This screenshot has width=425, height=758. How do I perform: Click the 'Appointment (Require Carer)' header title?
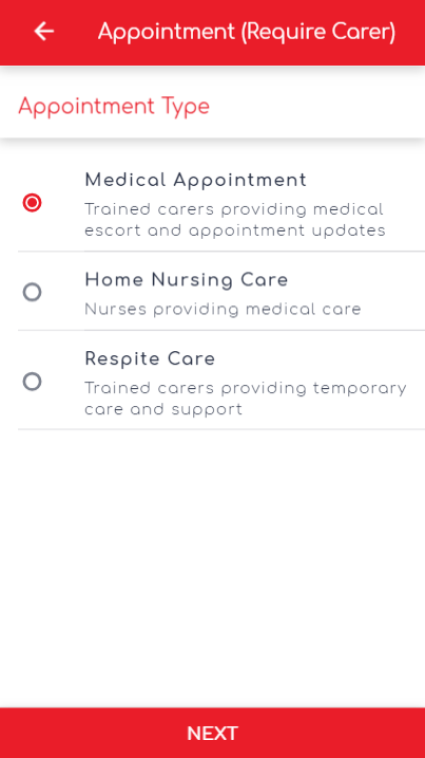(x=247, y=32)
